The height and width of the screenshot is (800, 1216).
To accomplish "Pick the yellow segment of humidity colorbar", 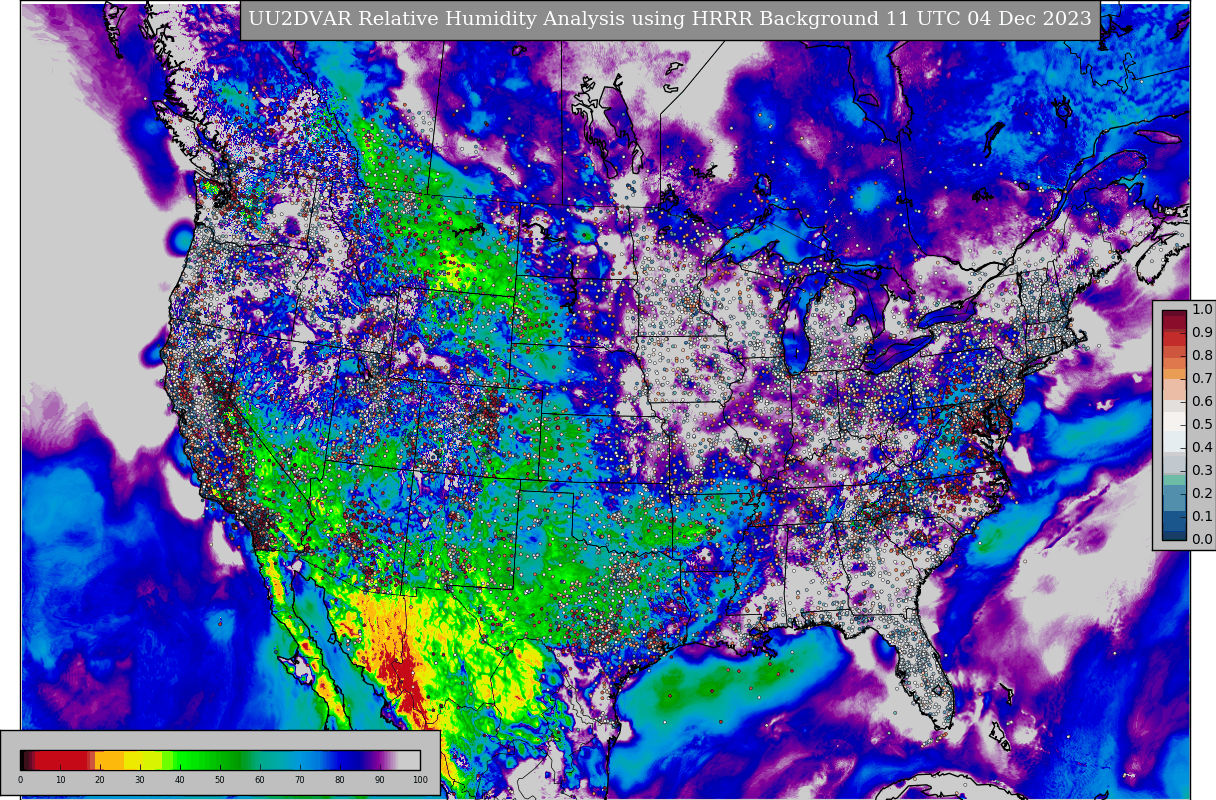I will pyautogui.click(x=142, y=760).
